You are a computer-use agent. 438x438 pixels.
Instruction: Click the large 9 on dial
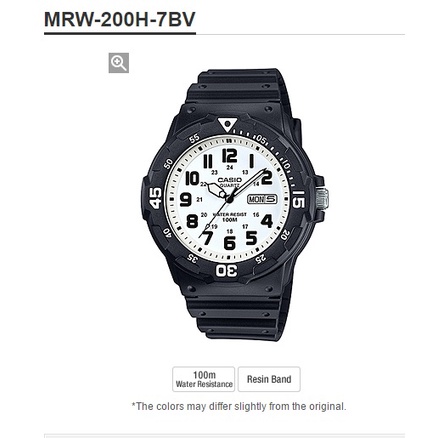[186, 200]
